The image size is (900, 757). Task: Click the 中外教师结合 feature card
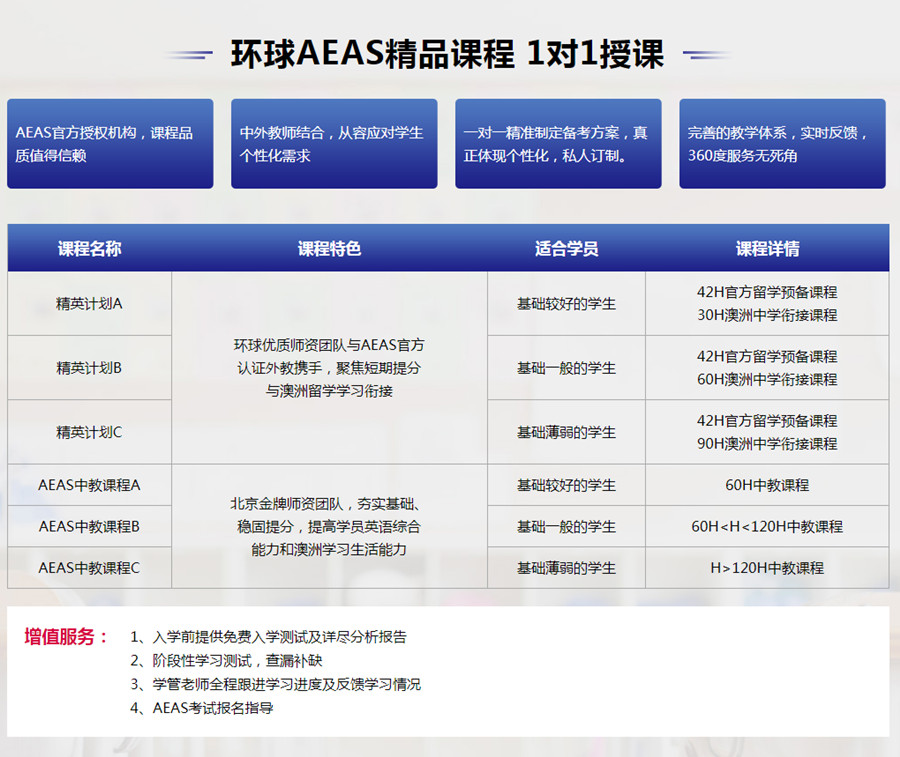[334, 143]
